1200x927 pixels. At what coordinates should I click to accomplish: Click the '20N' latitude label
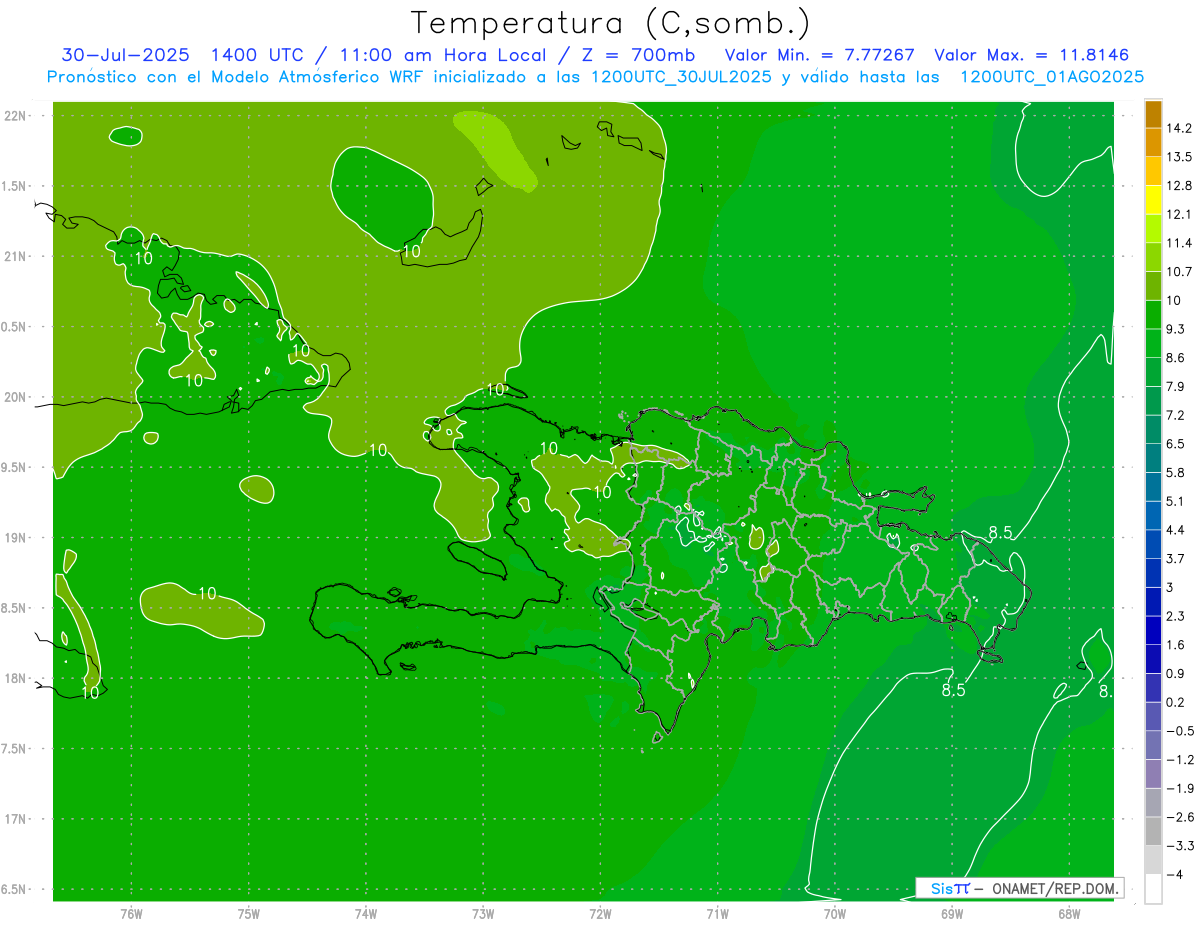(16, 397)
